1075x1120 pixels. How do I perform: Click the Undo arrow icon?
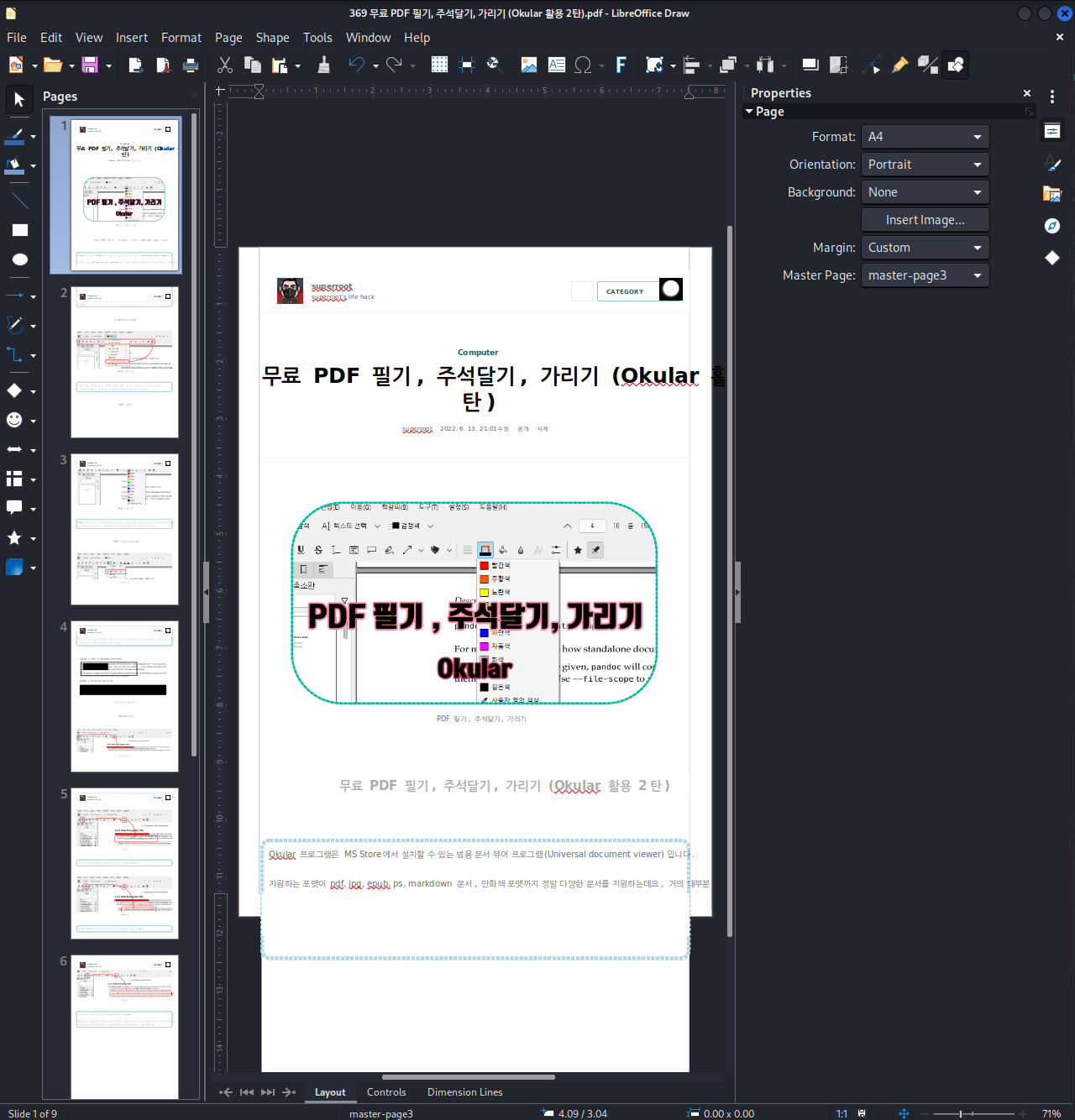357,65
